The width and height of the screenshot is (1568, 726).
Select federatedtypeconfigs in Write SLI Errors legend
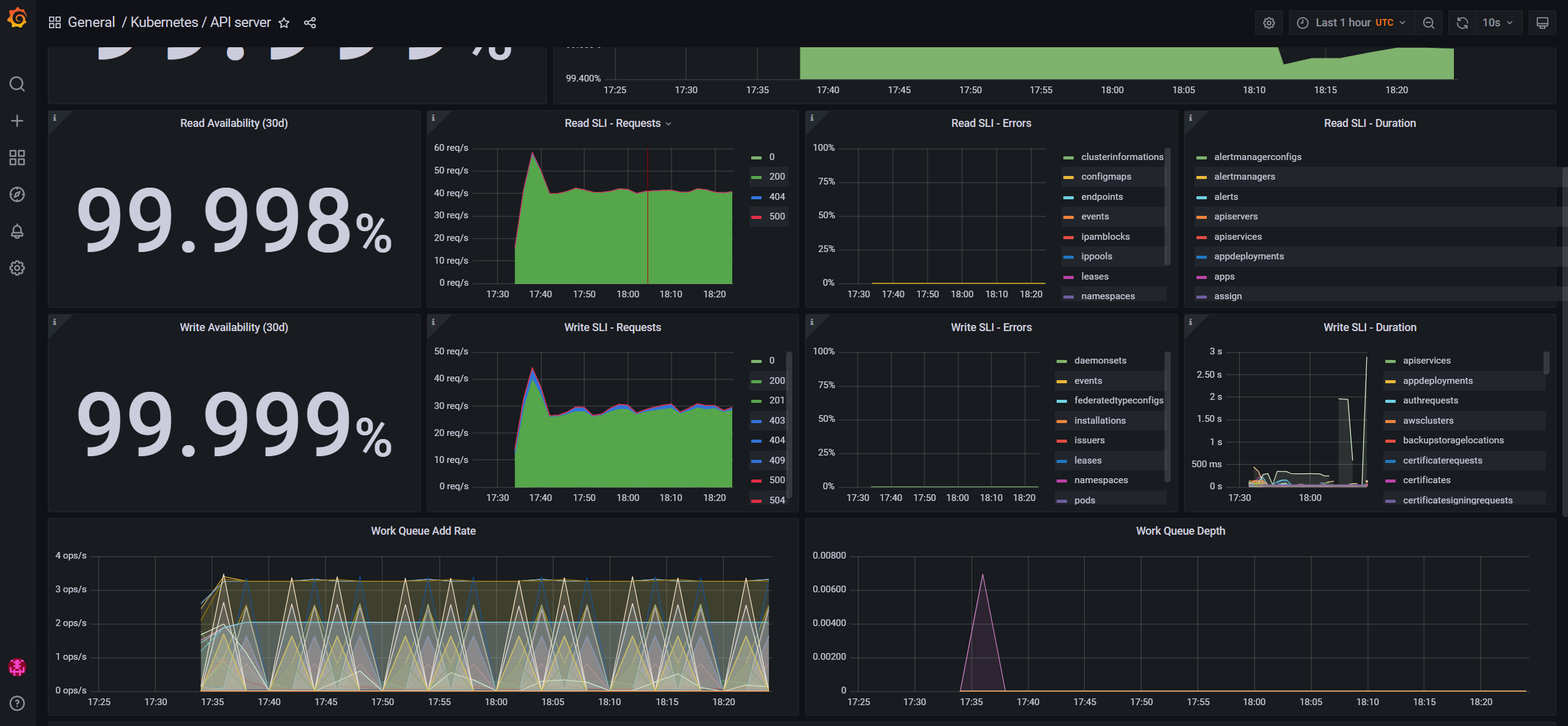click(x=1119, y=400)
